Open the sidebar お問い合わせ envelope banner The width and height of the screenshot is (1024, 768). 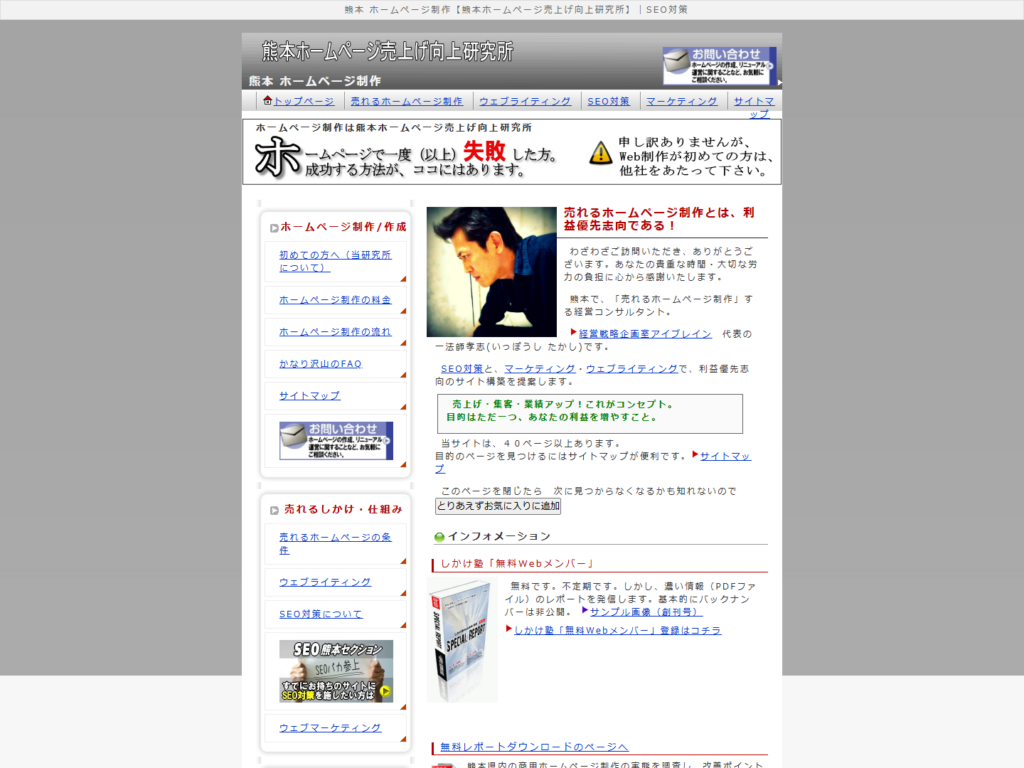(336, 441)
